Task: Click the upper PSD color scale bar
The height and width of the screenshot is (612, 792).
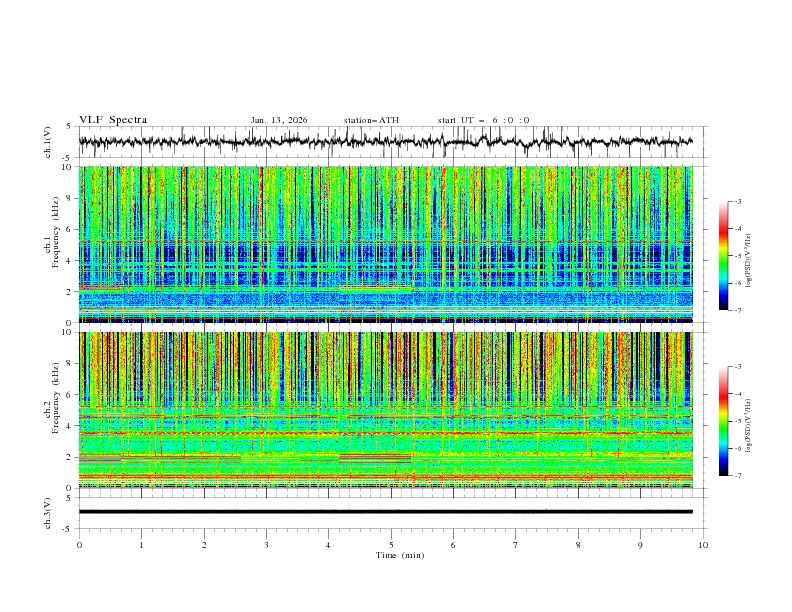Action: point(723,255)
